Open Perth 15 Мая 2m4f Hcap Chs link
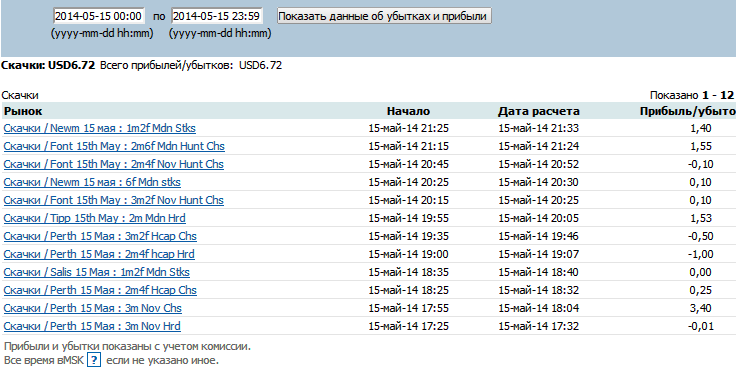The height and width of the screenshot is (371, 736). [100, 290]
